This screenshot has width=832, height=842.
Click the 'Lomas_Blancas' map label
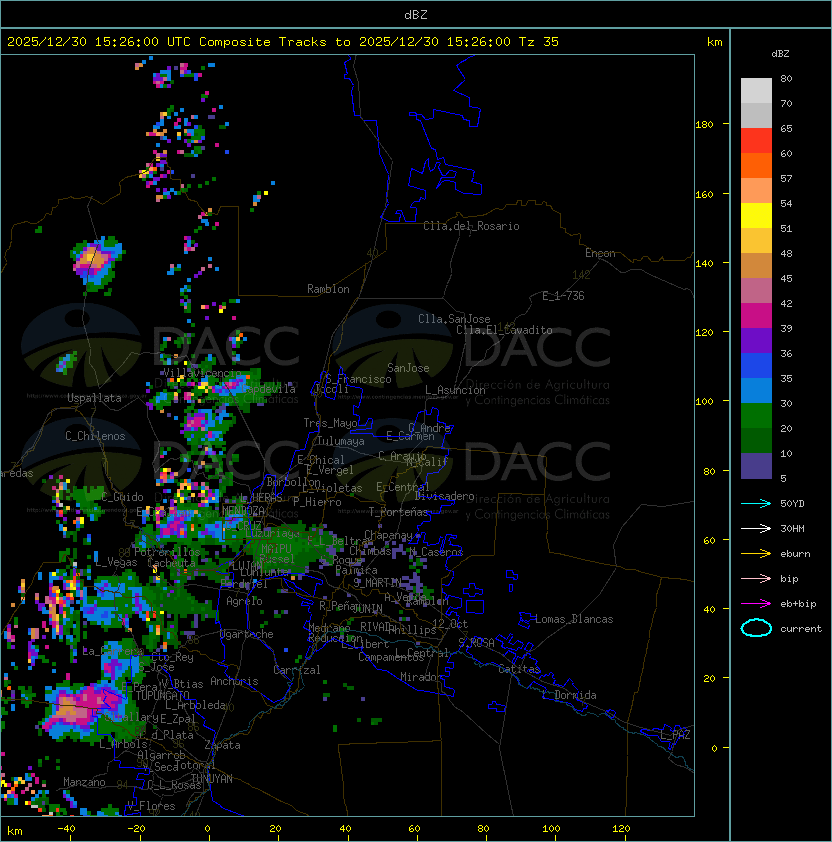tap(574, 619)
